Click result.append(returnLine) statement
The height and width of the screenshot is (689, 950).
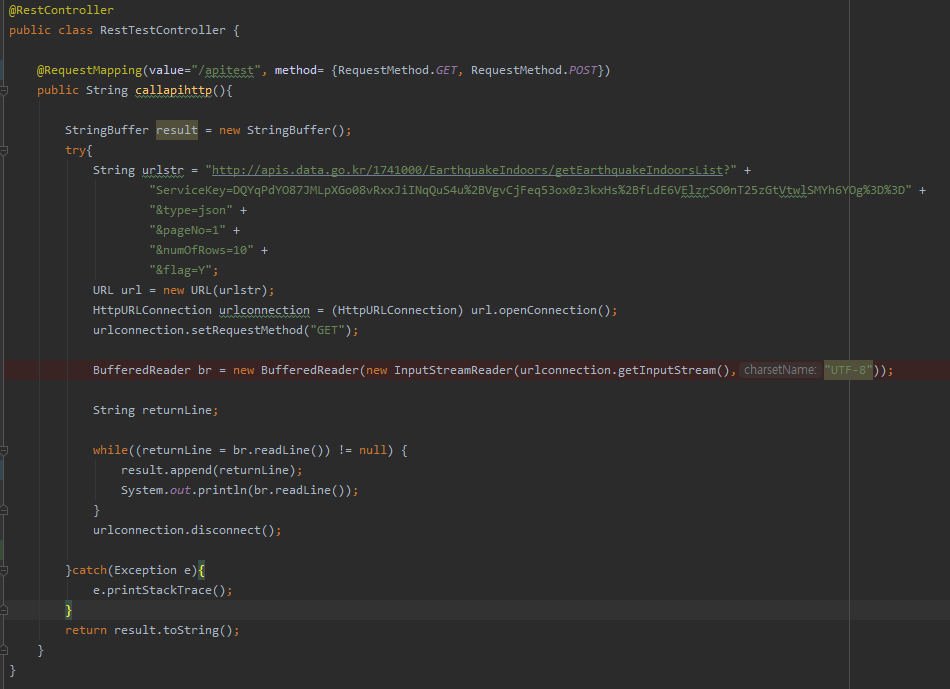click(x=211, y=470)
